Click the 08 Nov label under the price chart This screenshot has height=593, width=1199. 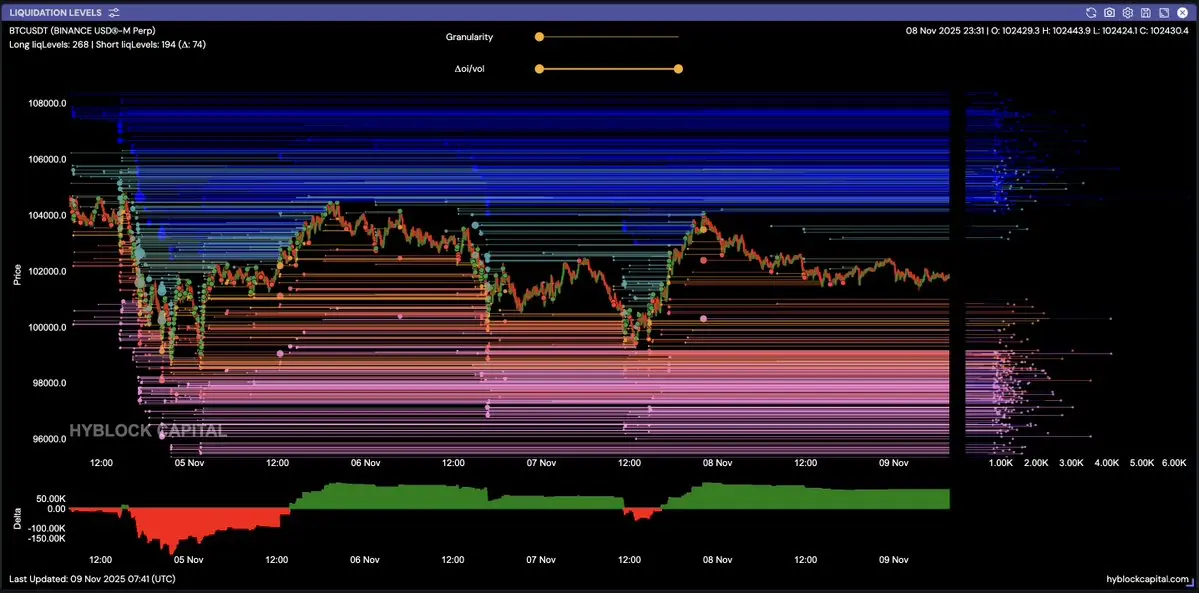pyautogui.click(x=717, y=463)
